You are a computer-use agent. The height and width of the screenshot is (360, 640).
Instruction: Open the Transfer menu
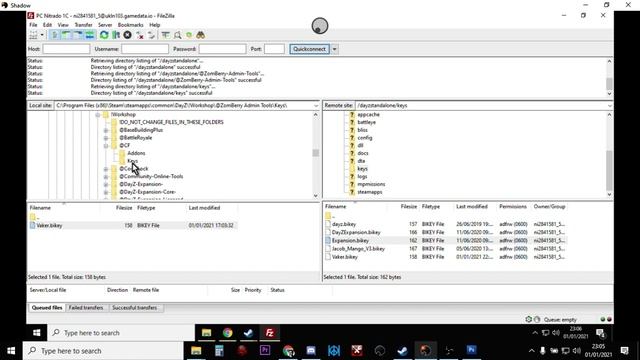tap(83, 25)
